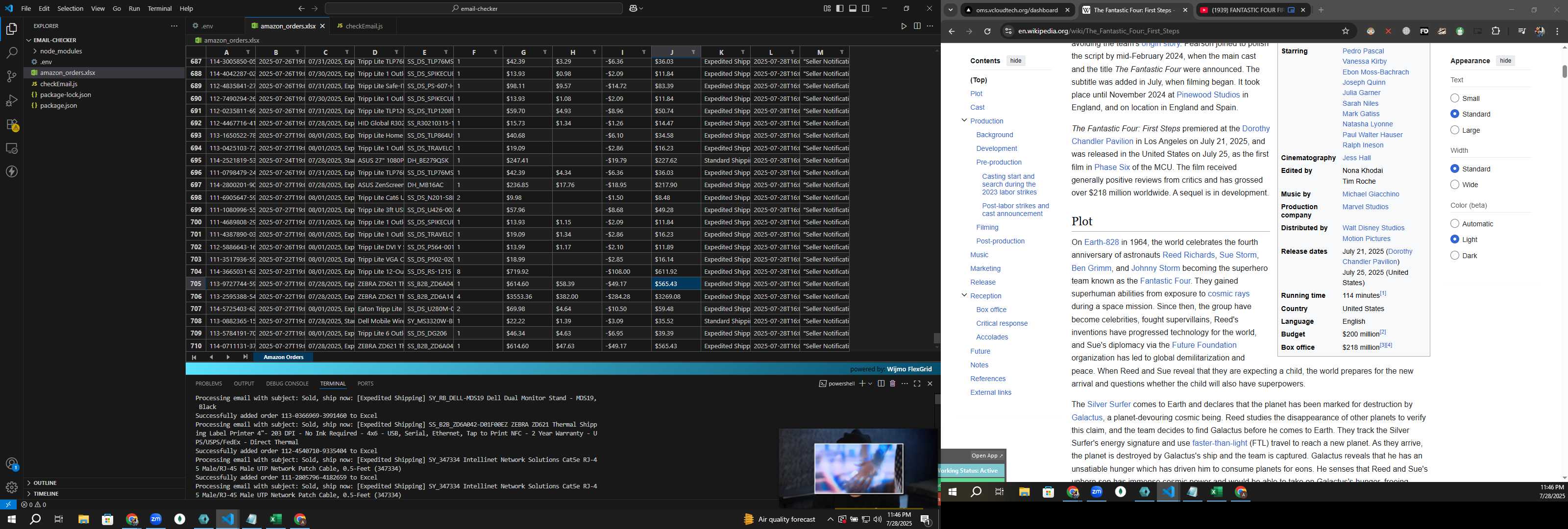Select Small text size on Wikipedia
Screen dimensions: 1568x529
coord(1455,98)
